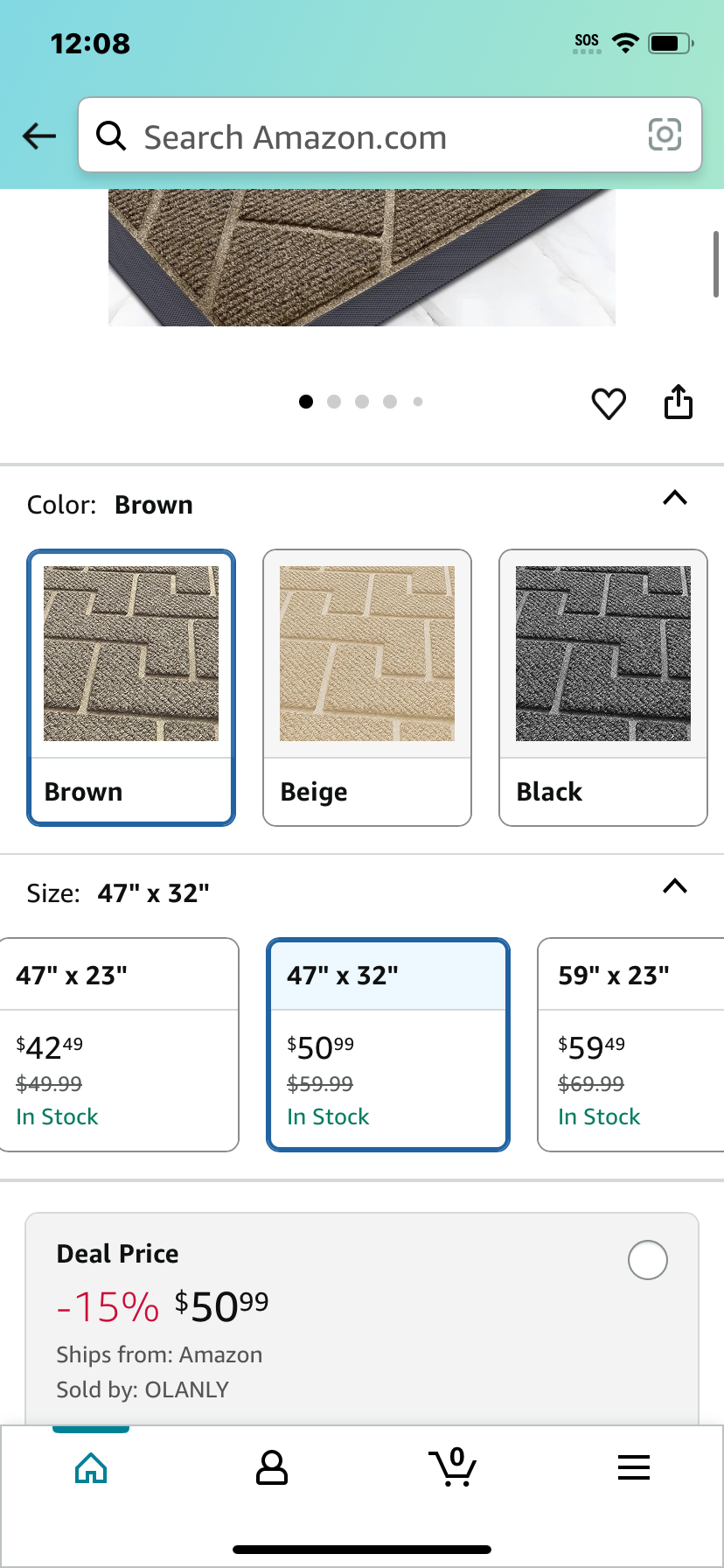Tap the Search Amazon.com field
The height and width of the screenshot is (1568, 724).
tap(390, 135)
